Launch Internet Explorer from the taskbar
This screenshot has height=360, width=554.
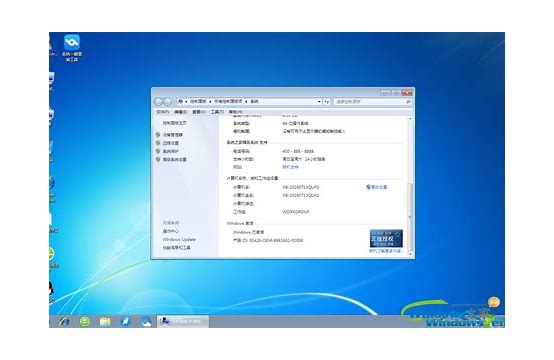[65, 321]
